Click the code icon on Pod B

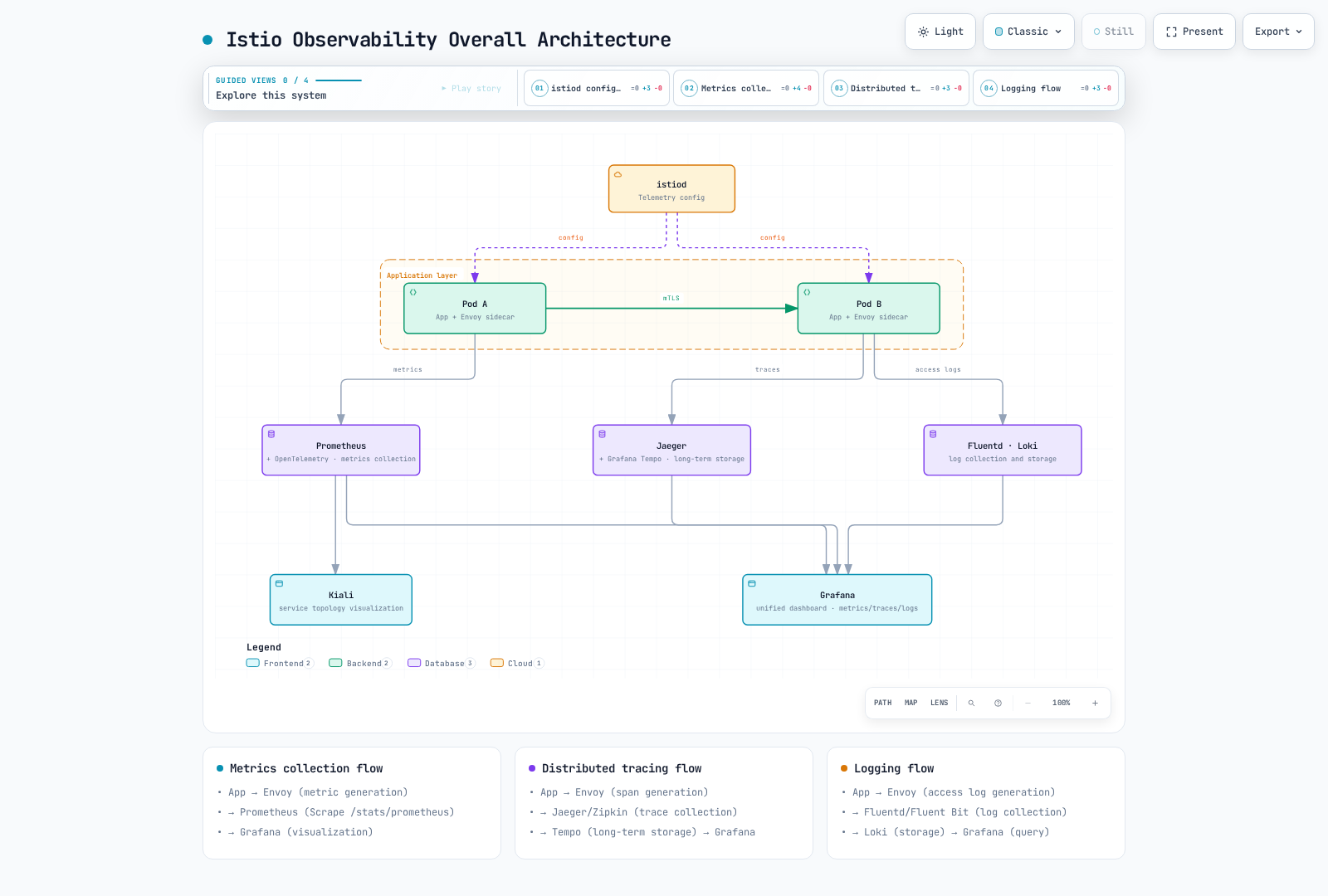coord(807,292)
